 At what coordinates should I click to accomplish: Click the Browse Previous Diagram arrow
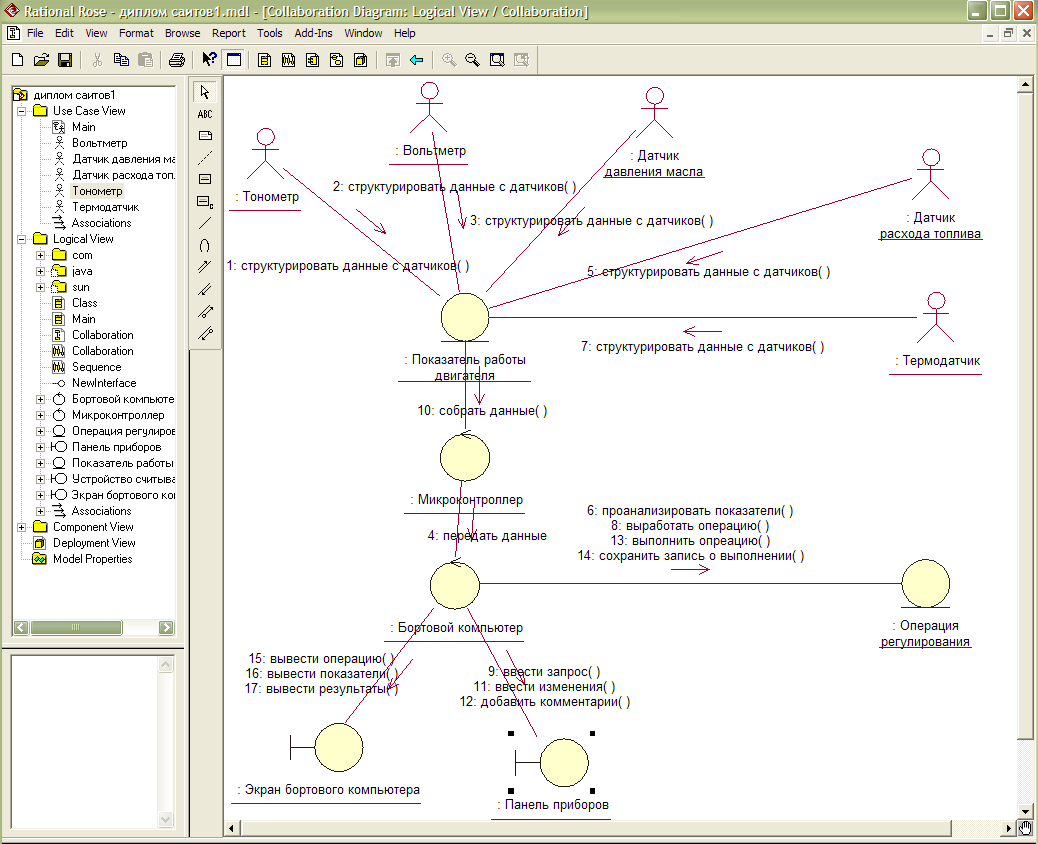click(x=416, y=60)
